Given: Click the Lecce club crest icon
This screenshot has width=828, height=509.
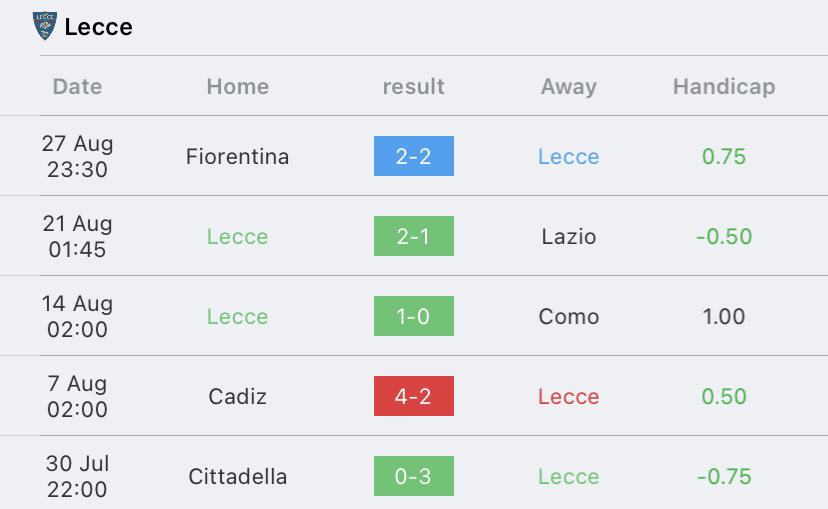Looking at the screenshot, I should click(x=45, y=26).
